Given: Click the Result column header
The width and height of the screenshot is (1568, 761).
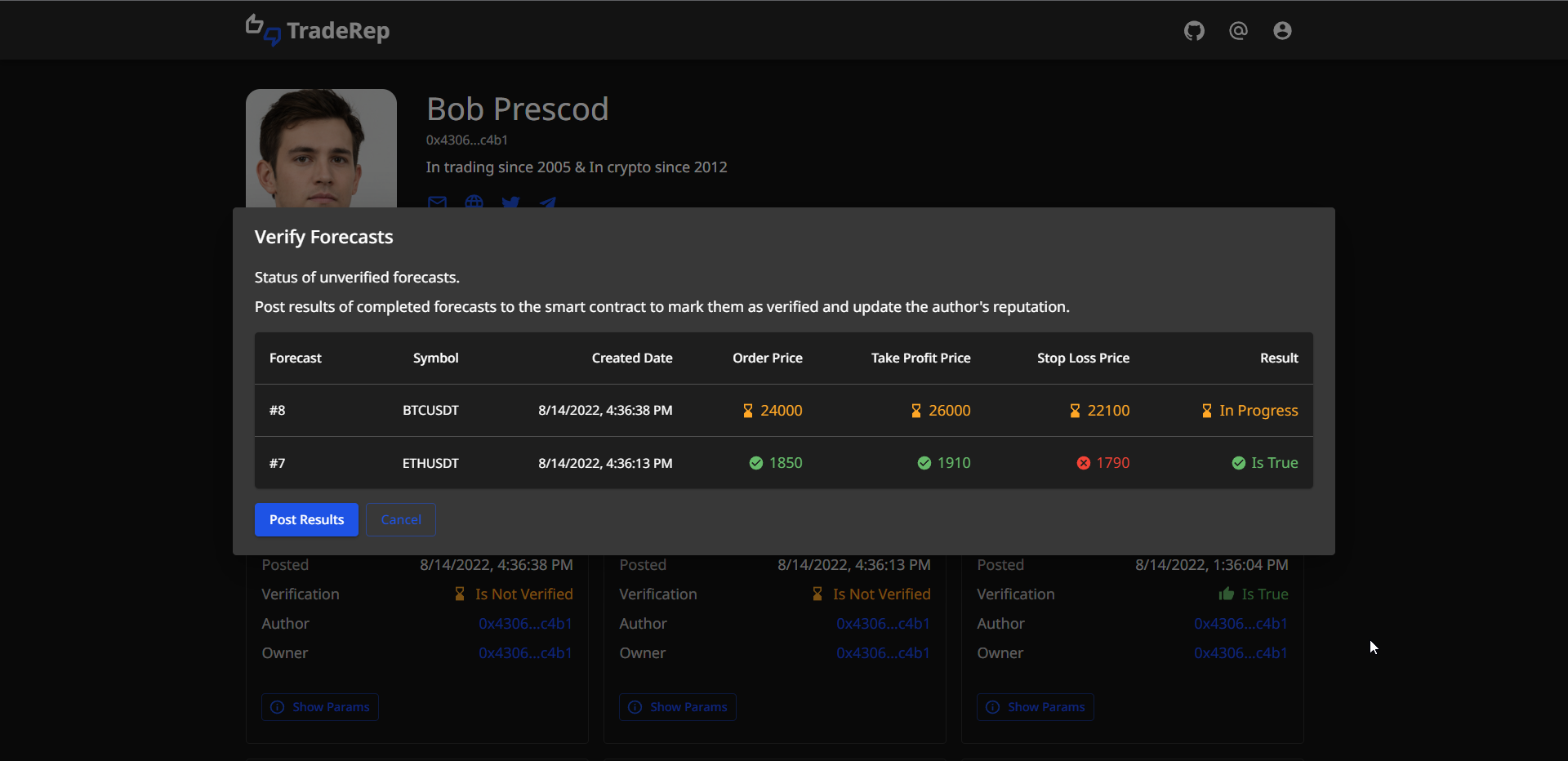Looking at the screenshot, I should point(1278,358).
